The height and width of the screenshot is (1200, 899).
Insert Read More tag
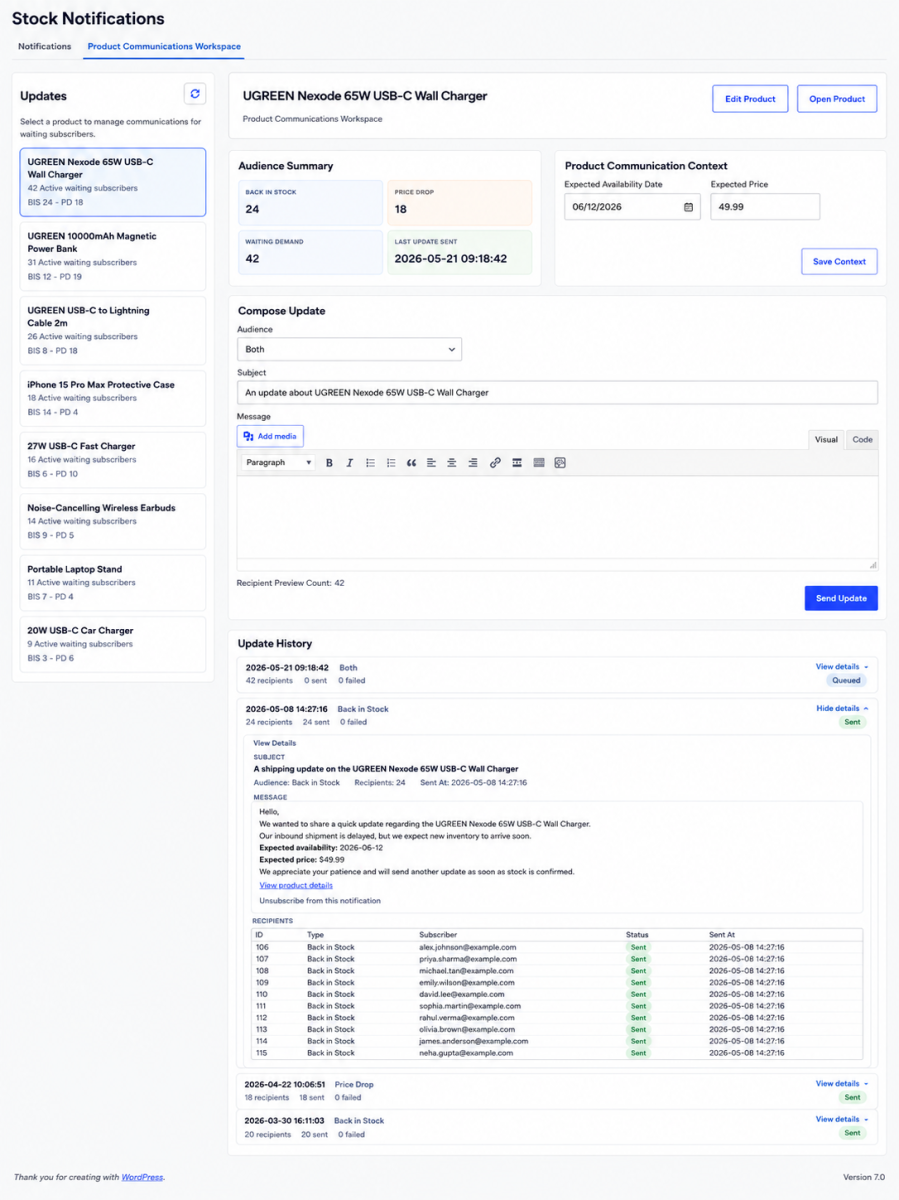click(x=517, y=463)
